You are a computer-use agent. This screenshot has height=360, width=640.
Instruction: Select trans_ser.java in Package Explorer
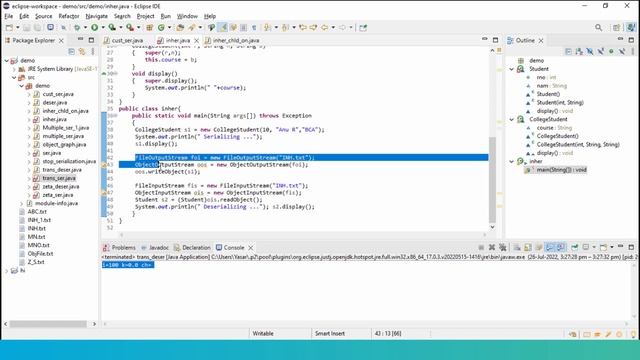pyautogui.click(x=59, y=178)
